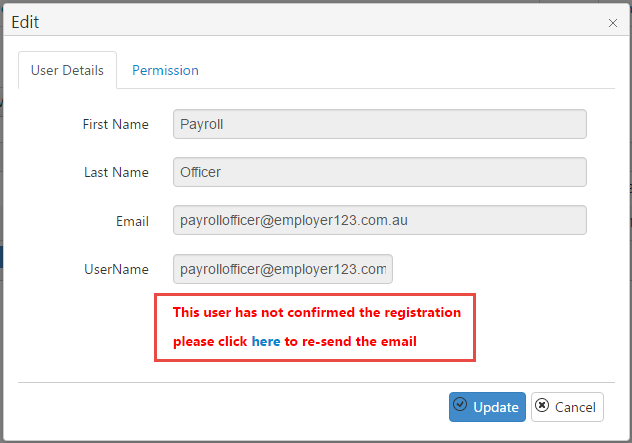
Task: Click the Email label text
Action: coord(132,221)
